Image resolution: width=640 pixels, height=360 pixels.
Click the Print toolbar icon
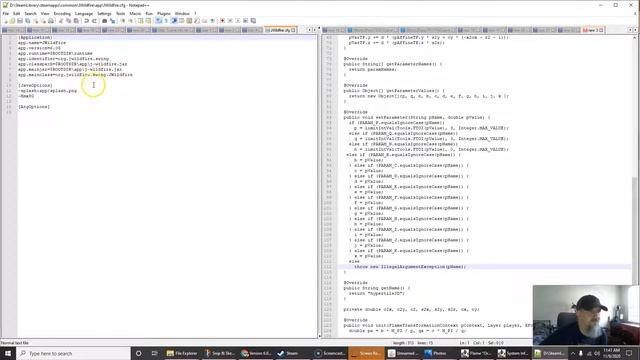(50, 20)
